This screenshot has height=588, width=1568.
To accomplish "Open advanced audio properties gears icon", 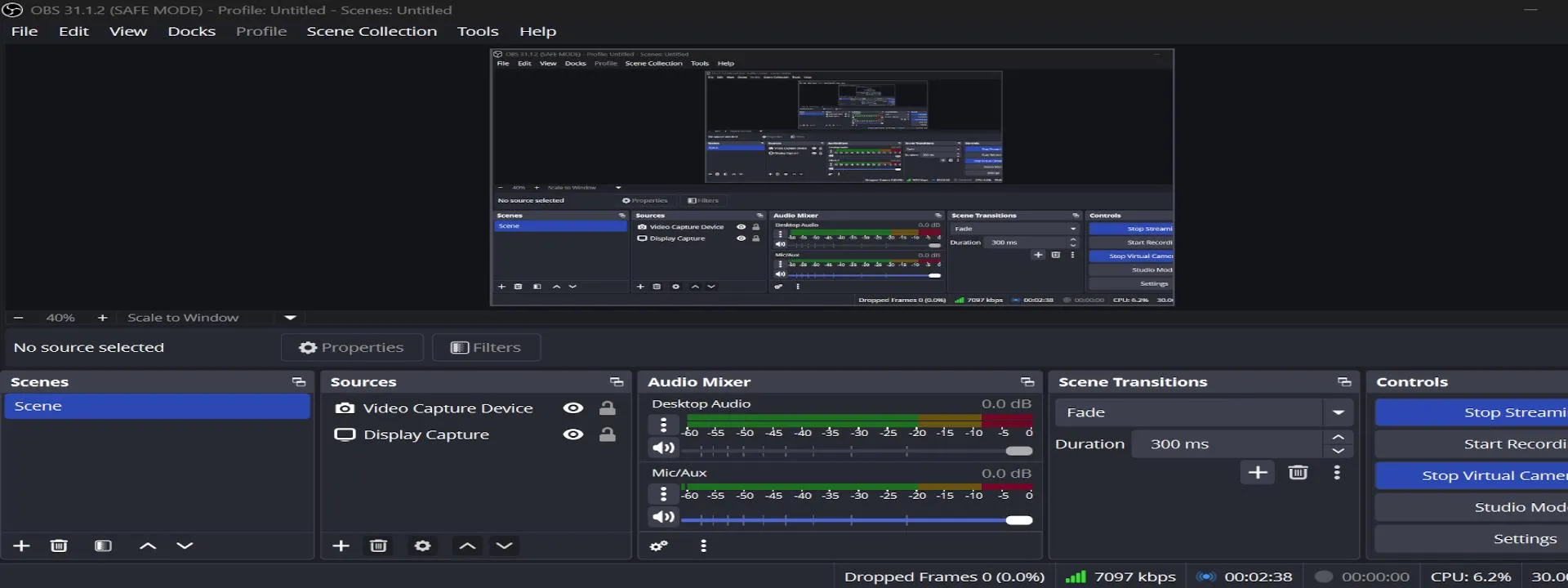I will (659, 546).
